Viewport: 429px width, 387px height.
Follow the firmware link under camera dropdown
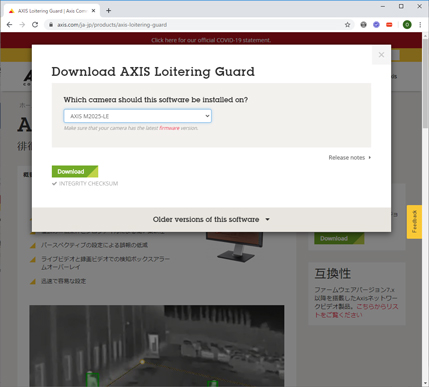(x=169, y=128)
